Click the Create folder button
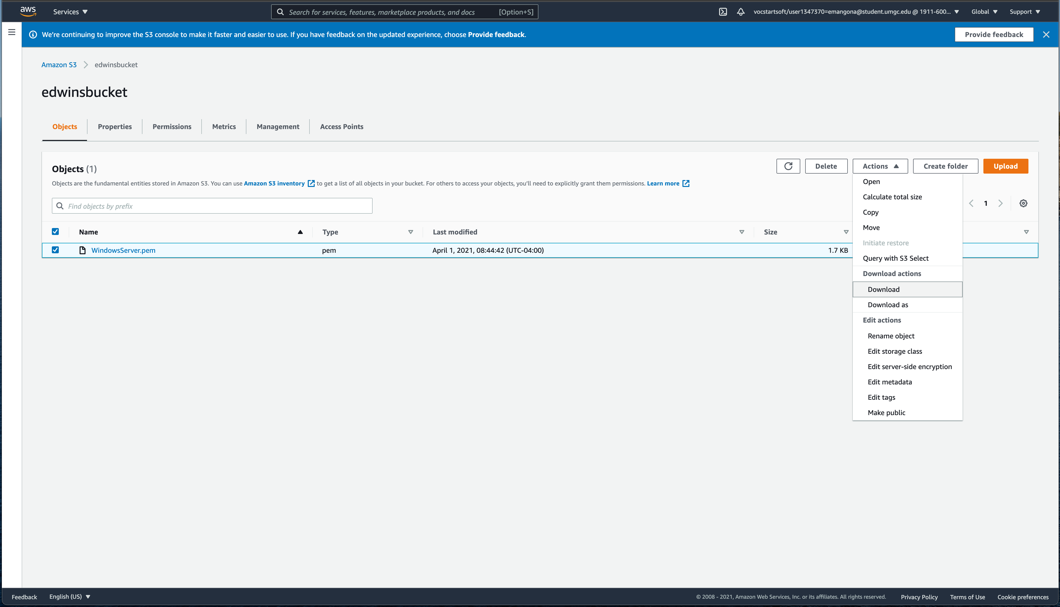The width and height of the screenshot is (1060, 607). (946, 166)
